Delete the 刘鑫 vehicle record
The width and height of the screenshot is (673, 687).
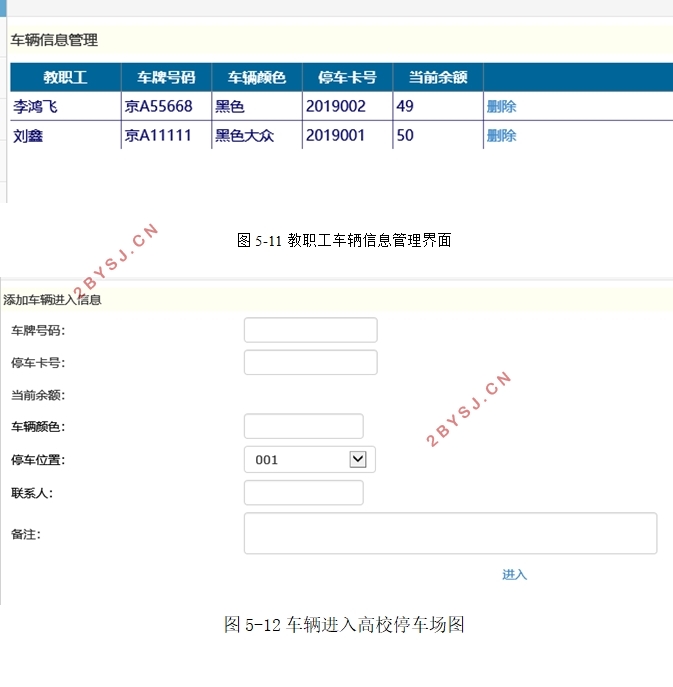(501, 135)
